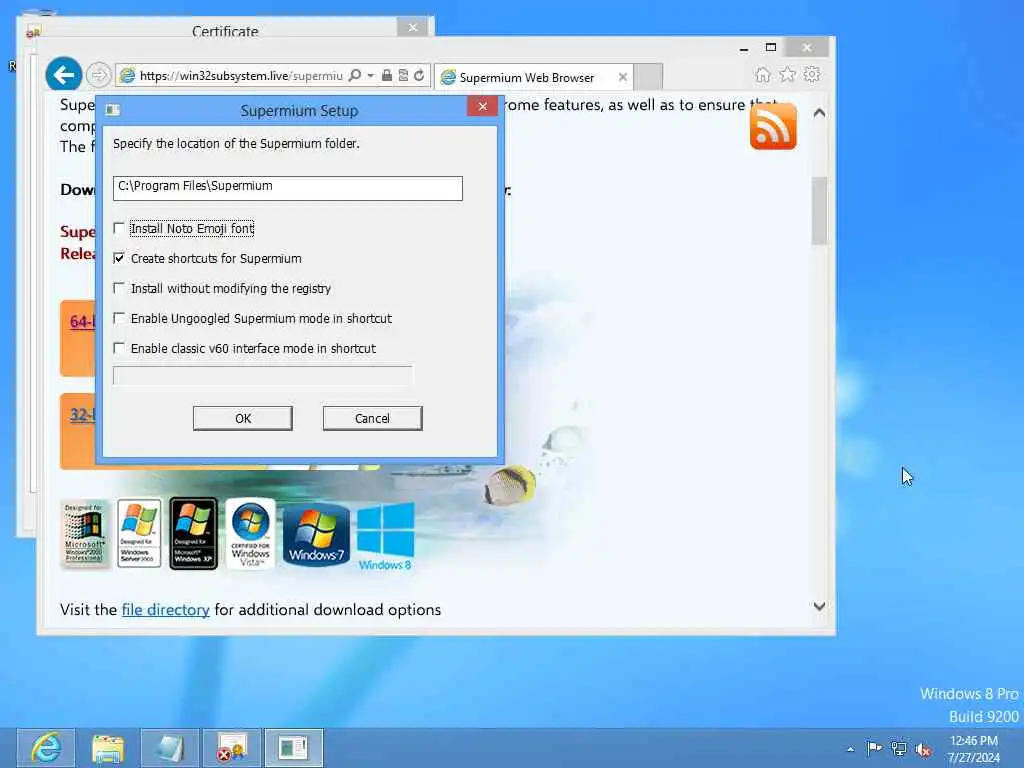1024x768 pixels.
Task: Click the browser forward arrow button
Action: 99,75
